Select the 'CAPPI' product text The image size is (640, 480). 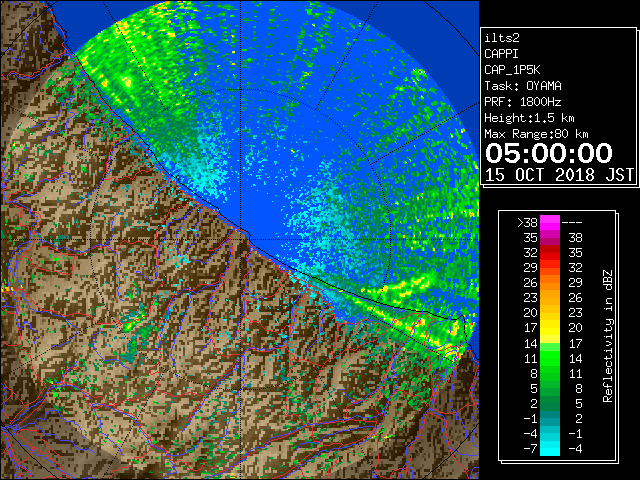501,54
